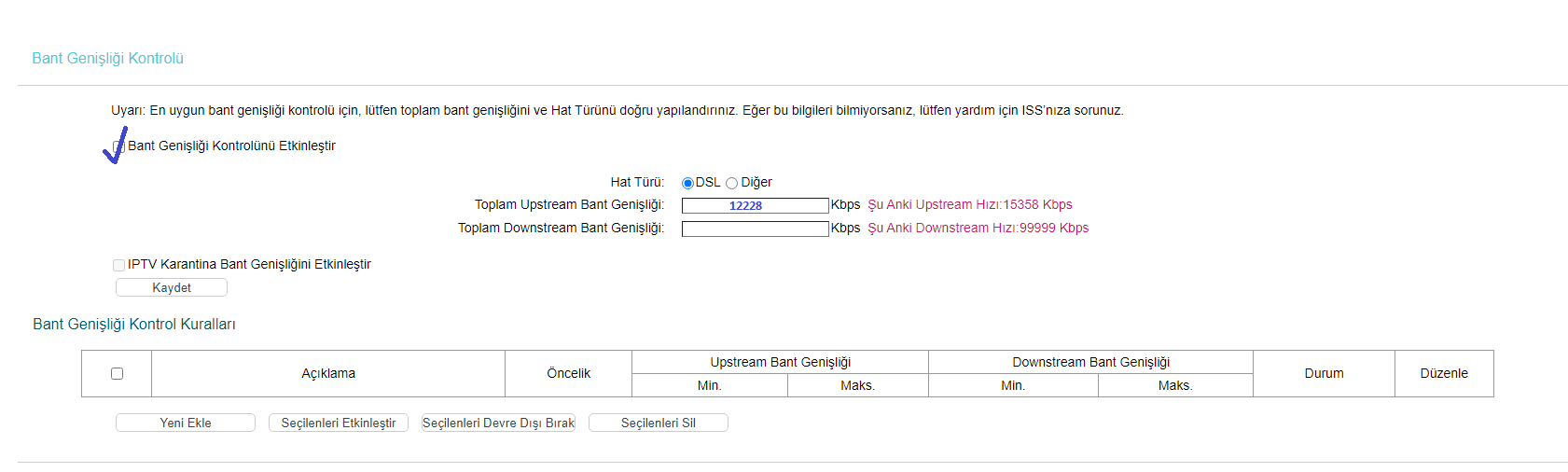Focus the Toplam Downstream Bant Genişliği input
This screenshot has height=472, width=1568.
[x=755, y=229]
